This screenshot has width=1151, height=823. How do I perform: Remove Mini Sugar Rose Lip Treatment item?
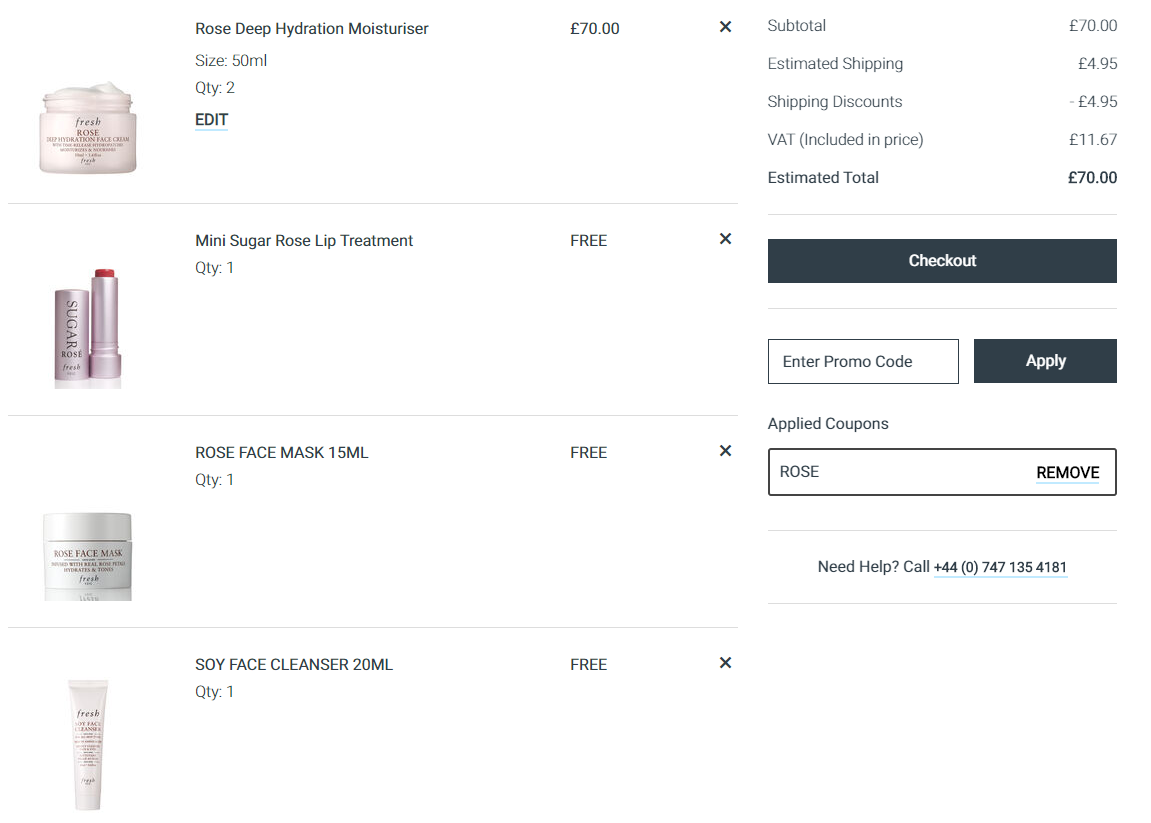(x=725, y=239)
